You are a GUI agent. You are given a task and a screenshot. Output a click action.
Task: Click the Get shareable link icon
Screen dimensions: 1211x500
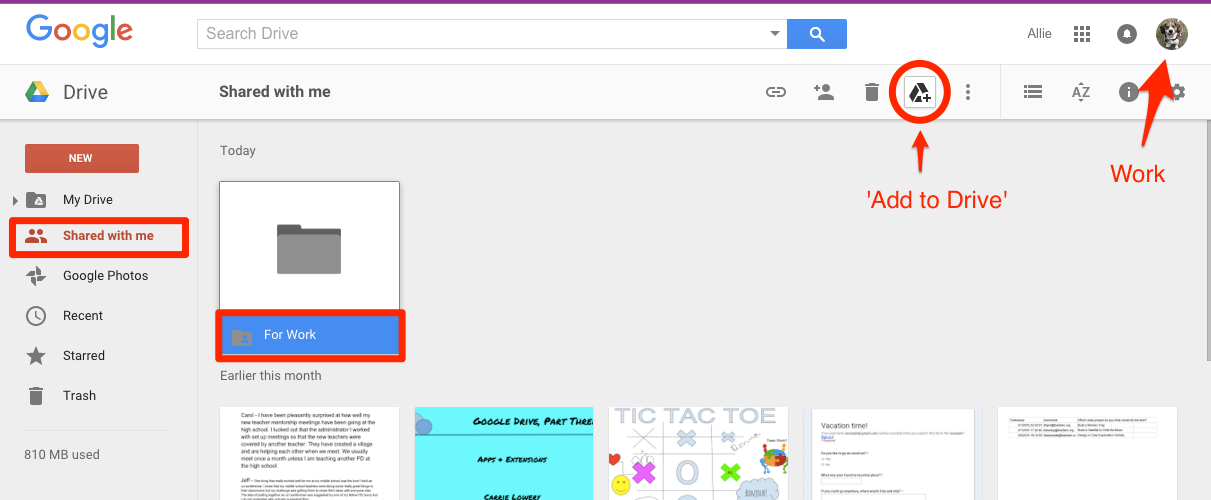coord(775,92)
